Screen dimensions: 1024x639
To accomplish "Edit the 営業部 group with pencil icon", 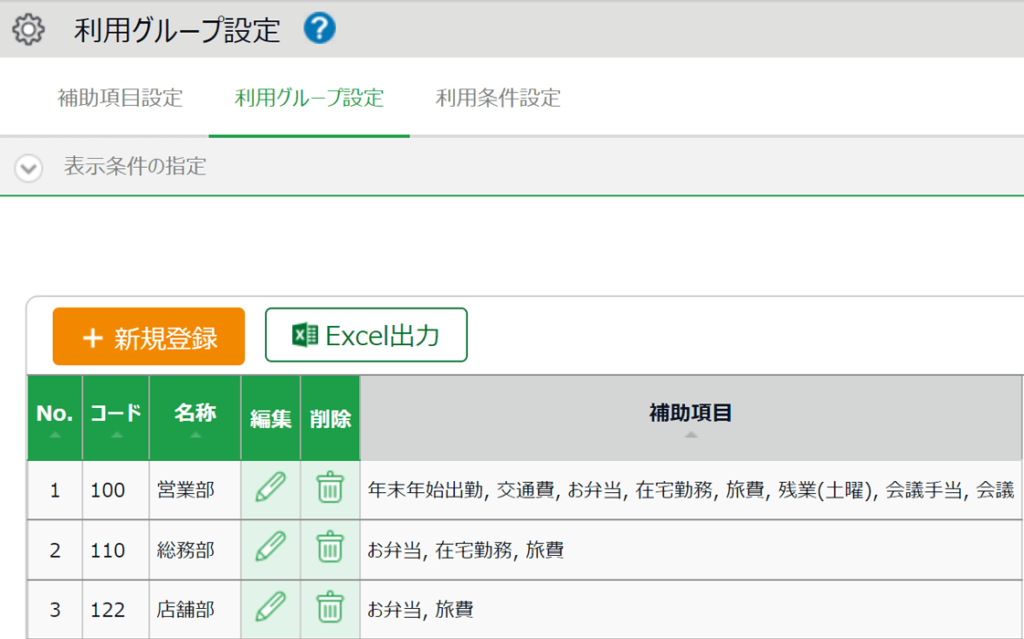I will (270, 489).
